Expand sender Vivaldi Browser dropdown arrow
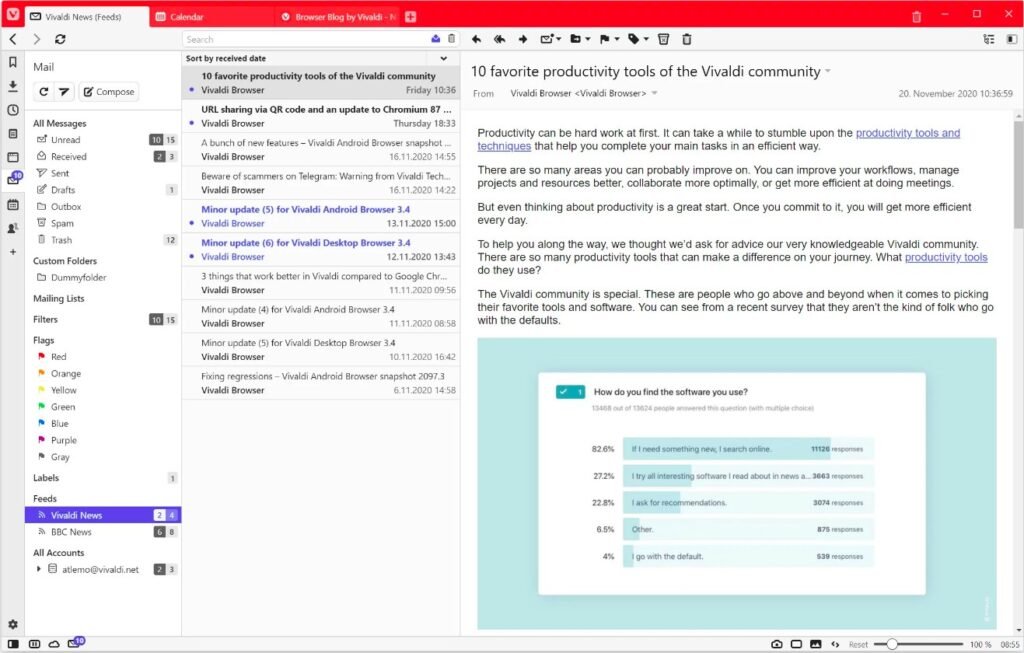 [x=654, y=93]
